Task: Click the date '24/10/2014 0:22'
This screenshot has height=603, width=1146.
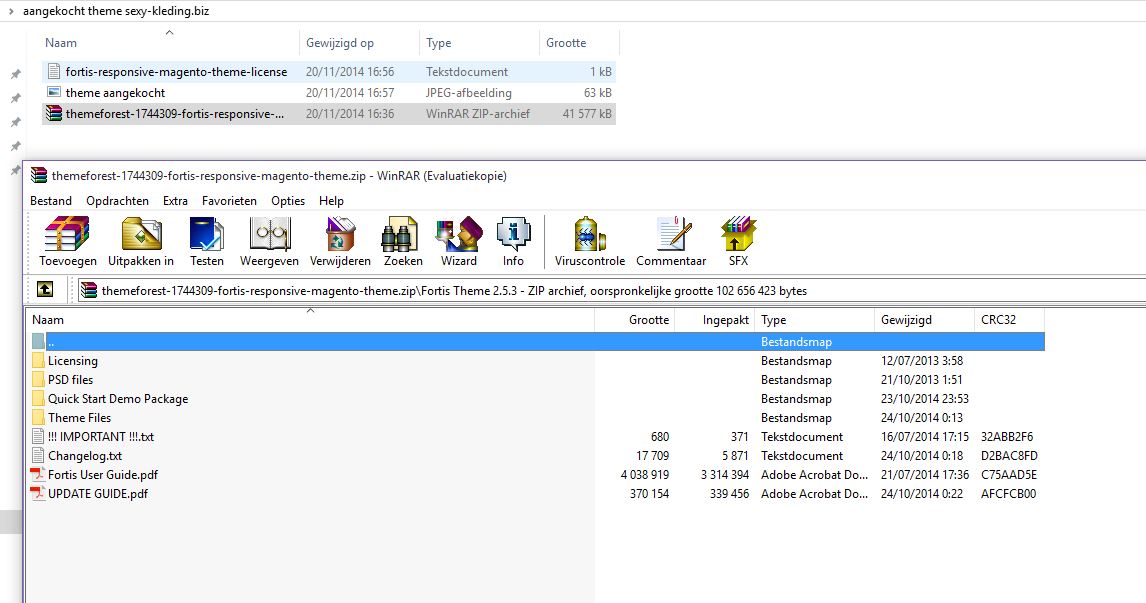Action: tap(922, 493)
